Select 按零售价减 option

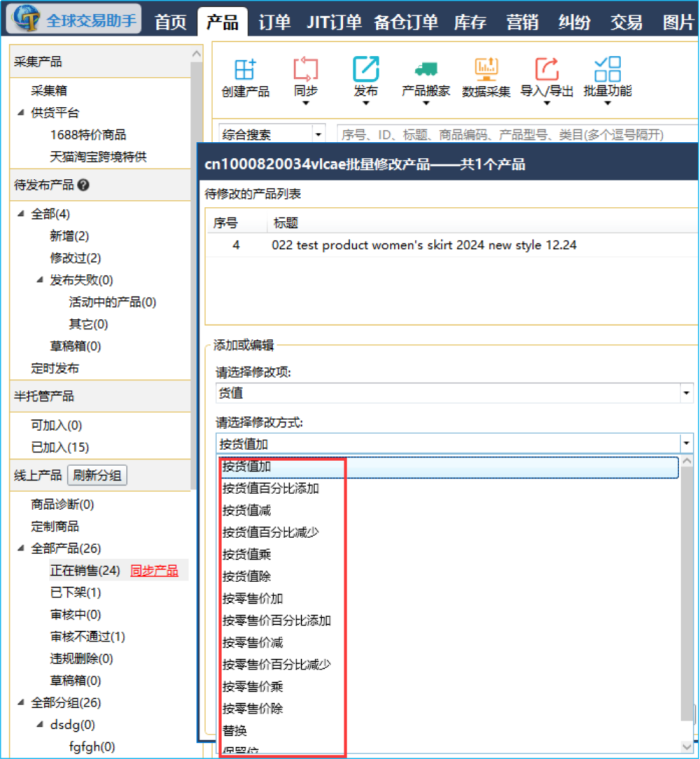pyautogui.click(x=448, y=643)
